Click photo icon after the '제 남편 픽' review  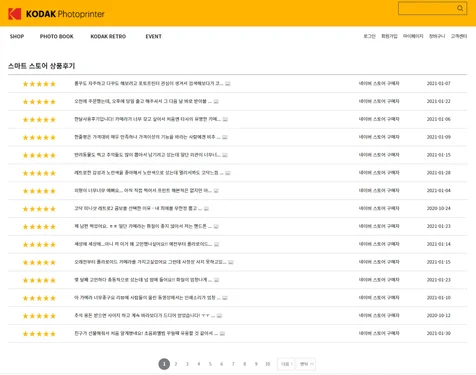coord(216,226)
